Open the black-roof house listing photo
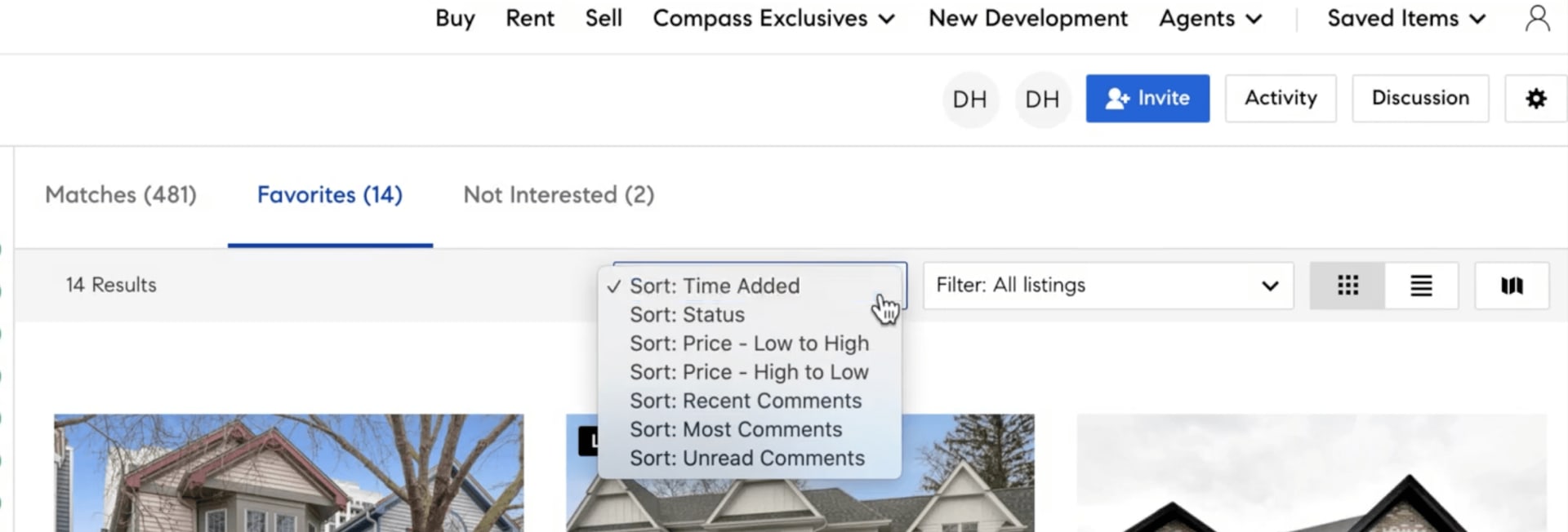 coord(1312,473)
